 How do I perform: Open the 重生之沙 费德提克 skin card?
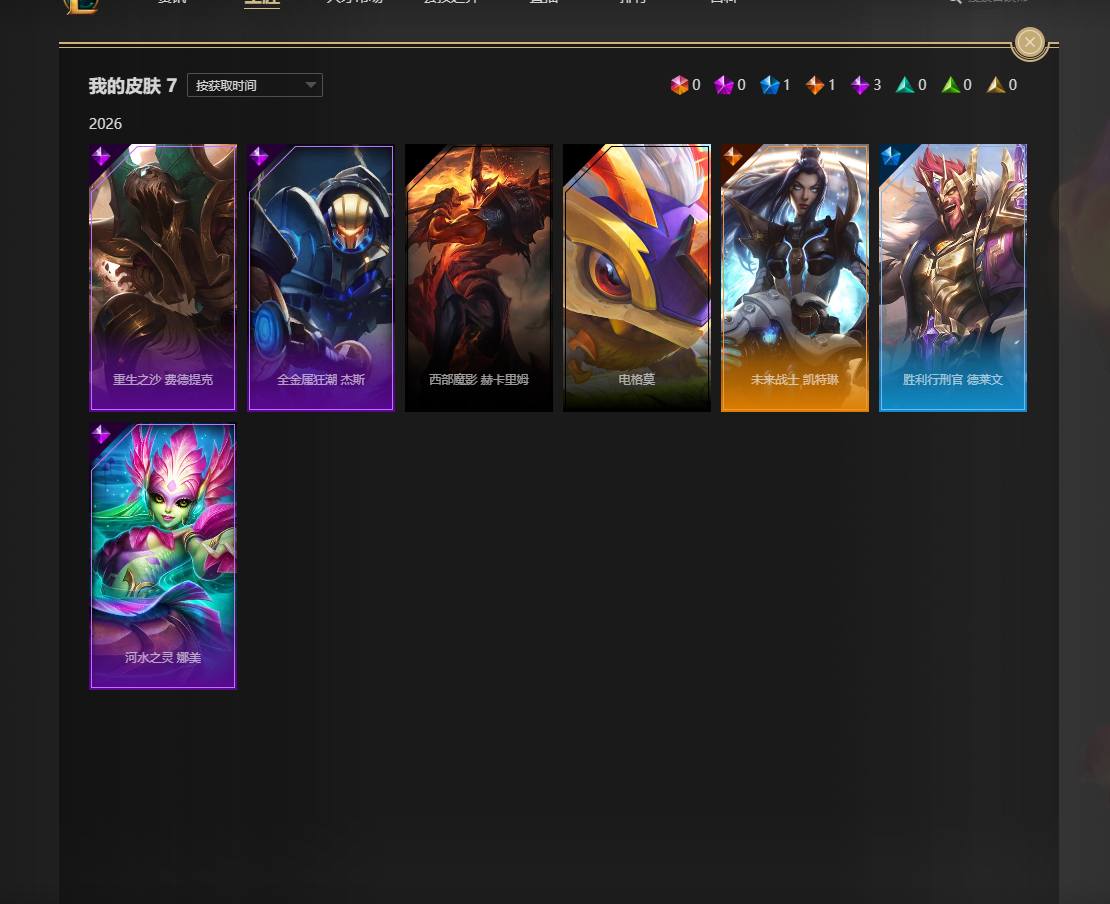(x=163, y=277)
